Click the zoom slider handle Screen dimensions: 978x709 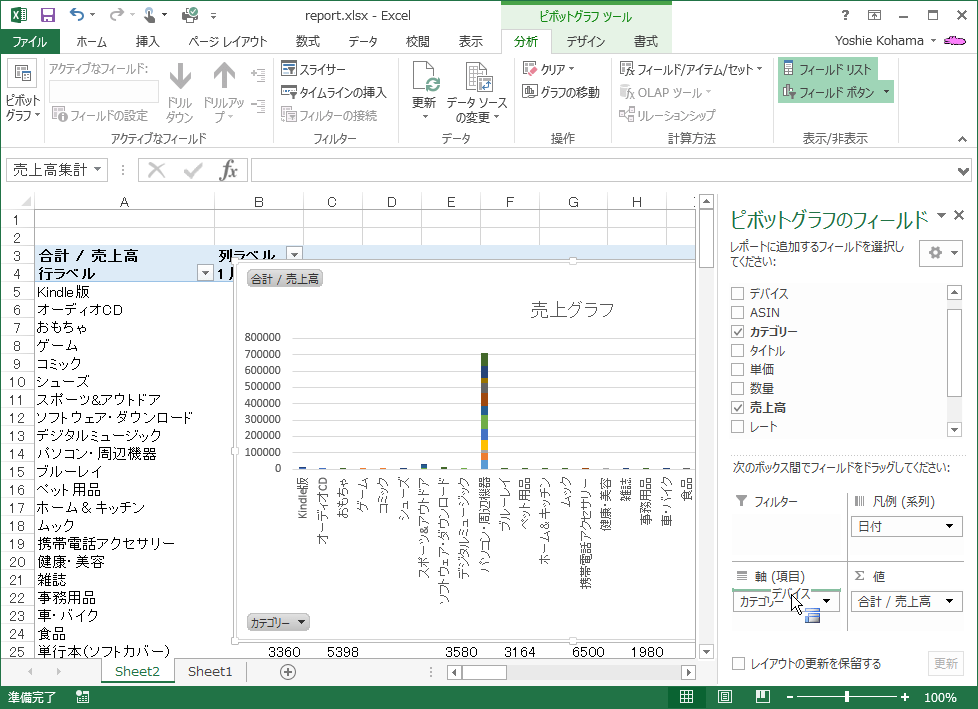tap(847, 697)
